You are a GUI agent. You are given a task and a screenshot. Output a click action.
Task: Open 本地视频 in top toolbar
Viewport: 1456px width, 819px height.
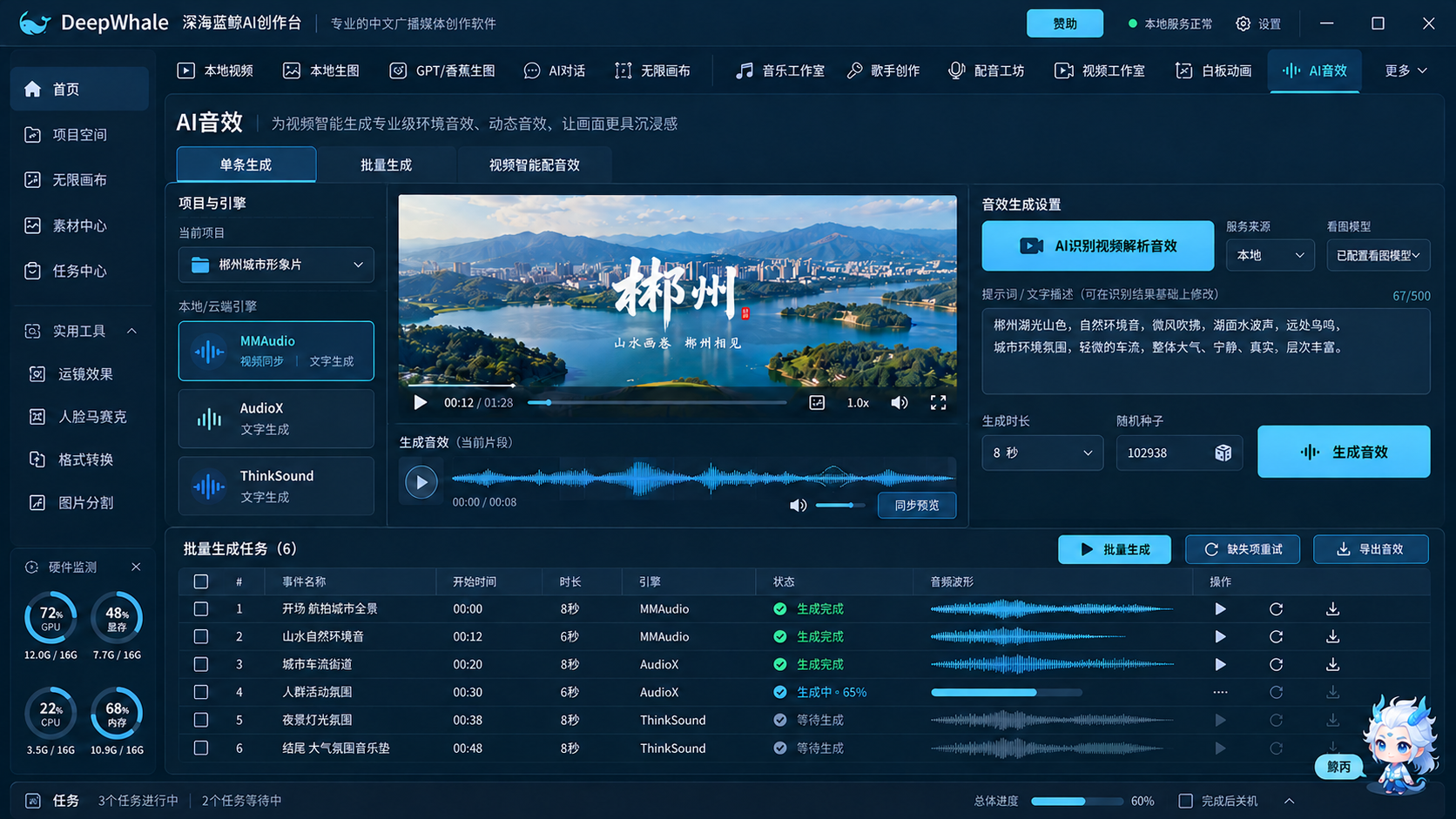coord(215,70)
